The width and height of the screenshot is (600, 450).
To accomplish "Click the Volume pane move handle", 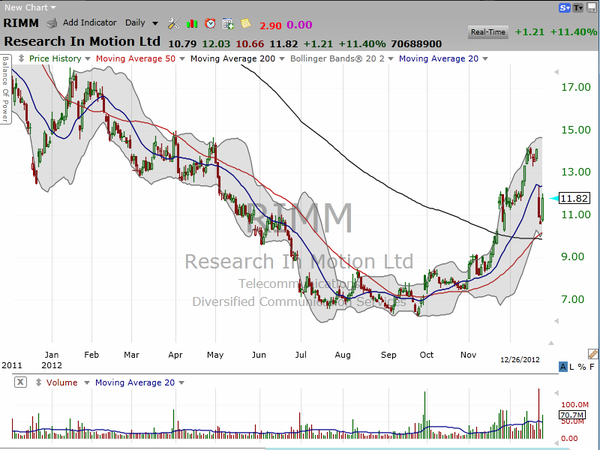I will pos(38,382).
